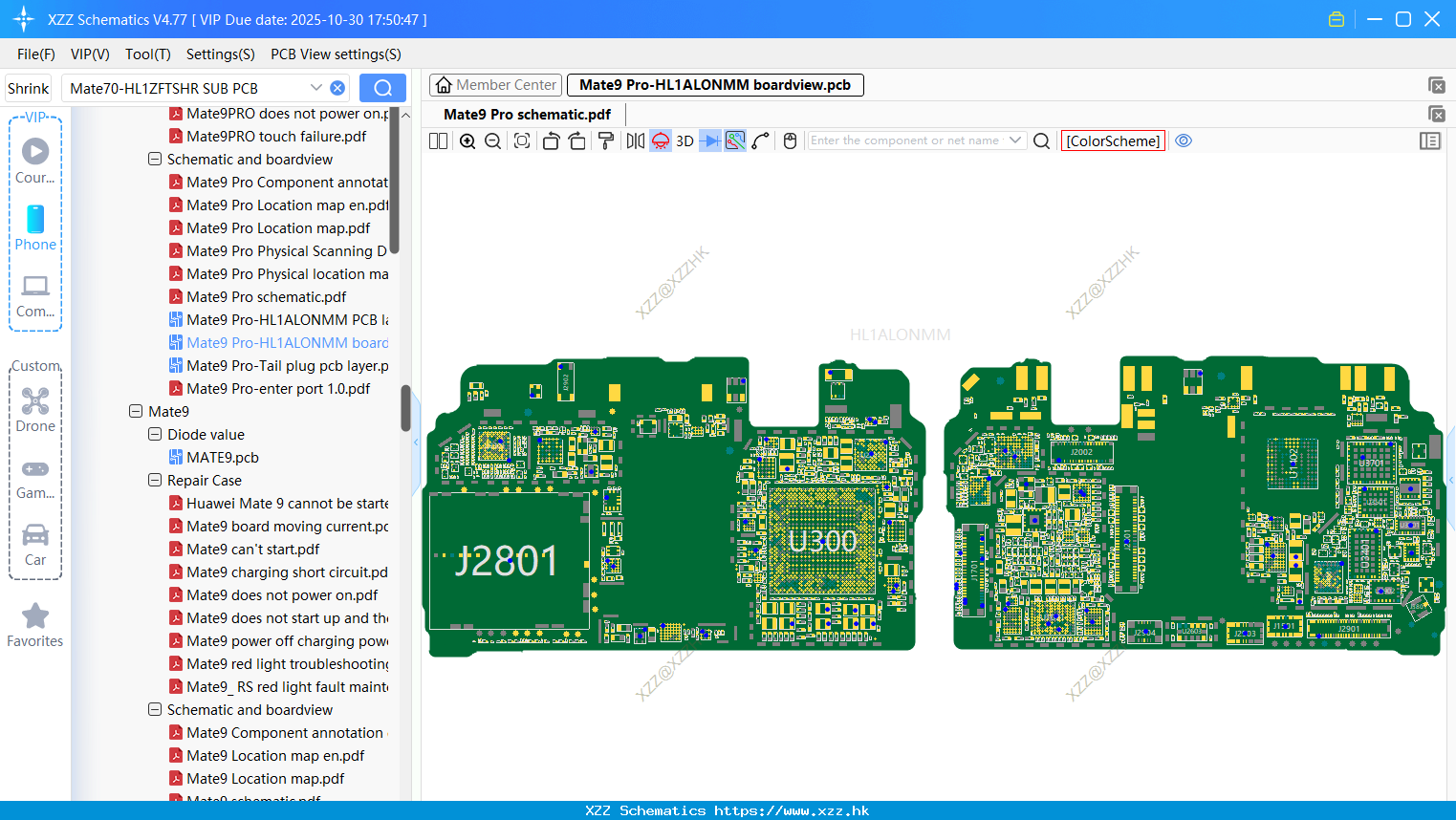
Task: Click the U300 chip on the board
Action: (823, 541)
